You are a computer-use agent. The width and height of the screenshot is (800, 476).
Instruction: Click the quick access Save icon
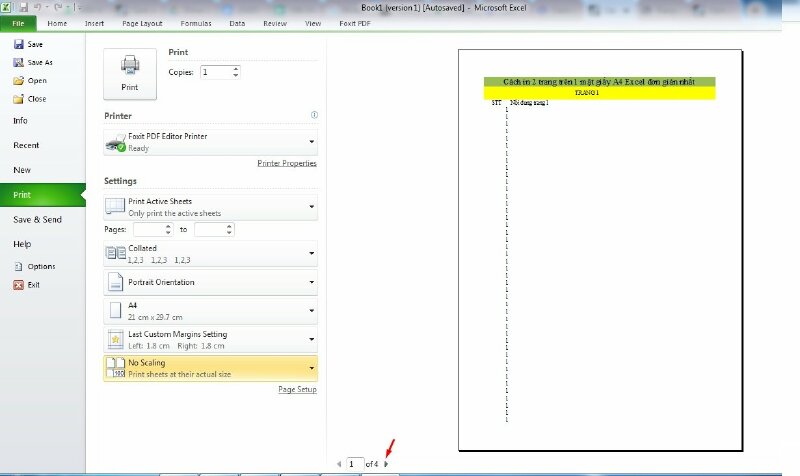pos(23,7)
